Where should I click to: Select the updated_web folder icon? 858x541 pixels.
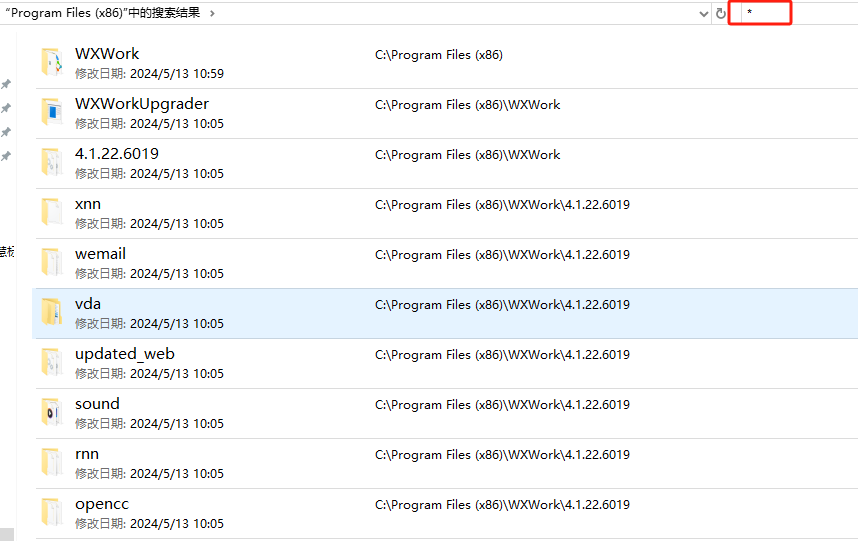point(52,362)
